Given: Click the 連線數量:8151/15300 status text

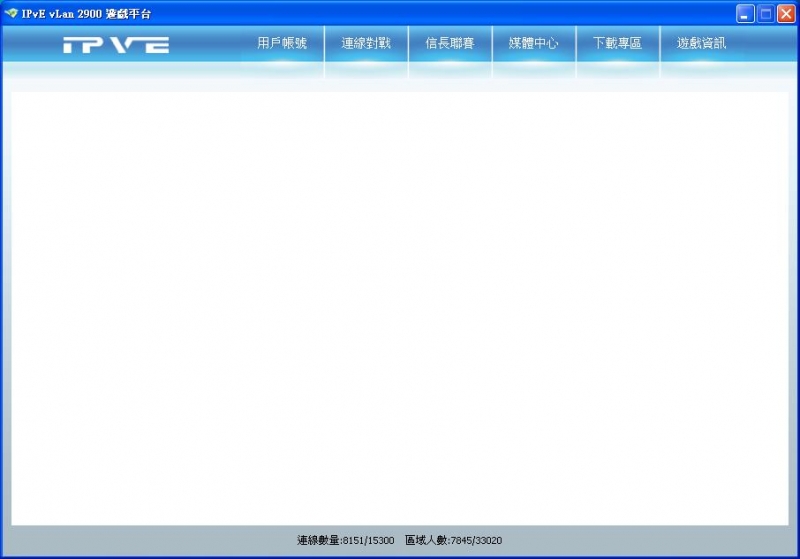Looking at the screenshot, I should click(x=345, y=540).
